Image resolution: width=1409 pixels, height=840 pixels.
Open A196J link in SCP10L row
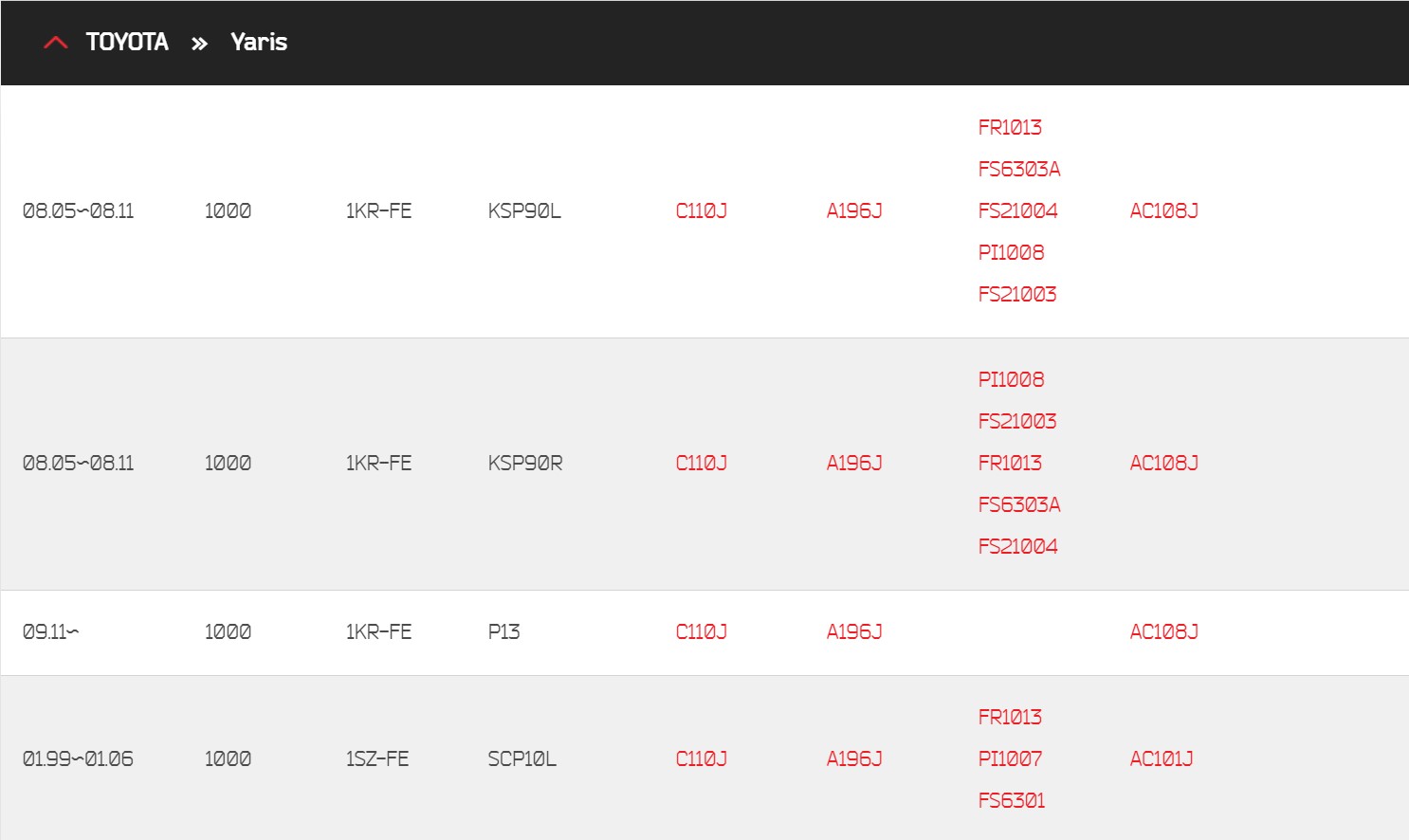(854, 758)
